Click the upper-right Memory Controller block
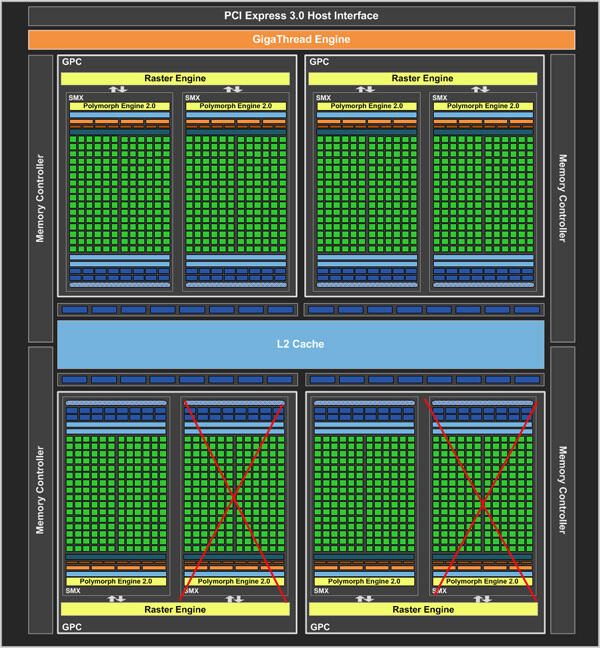Image resolution: width=600 pixels, height=648 pixels. pos(562,198)
